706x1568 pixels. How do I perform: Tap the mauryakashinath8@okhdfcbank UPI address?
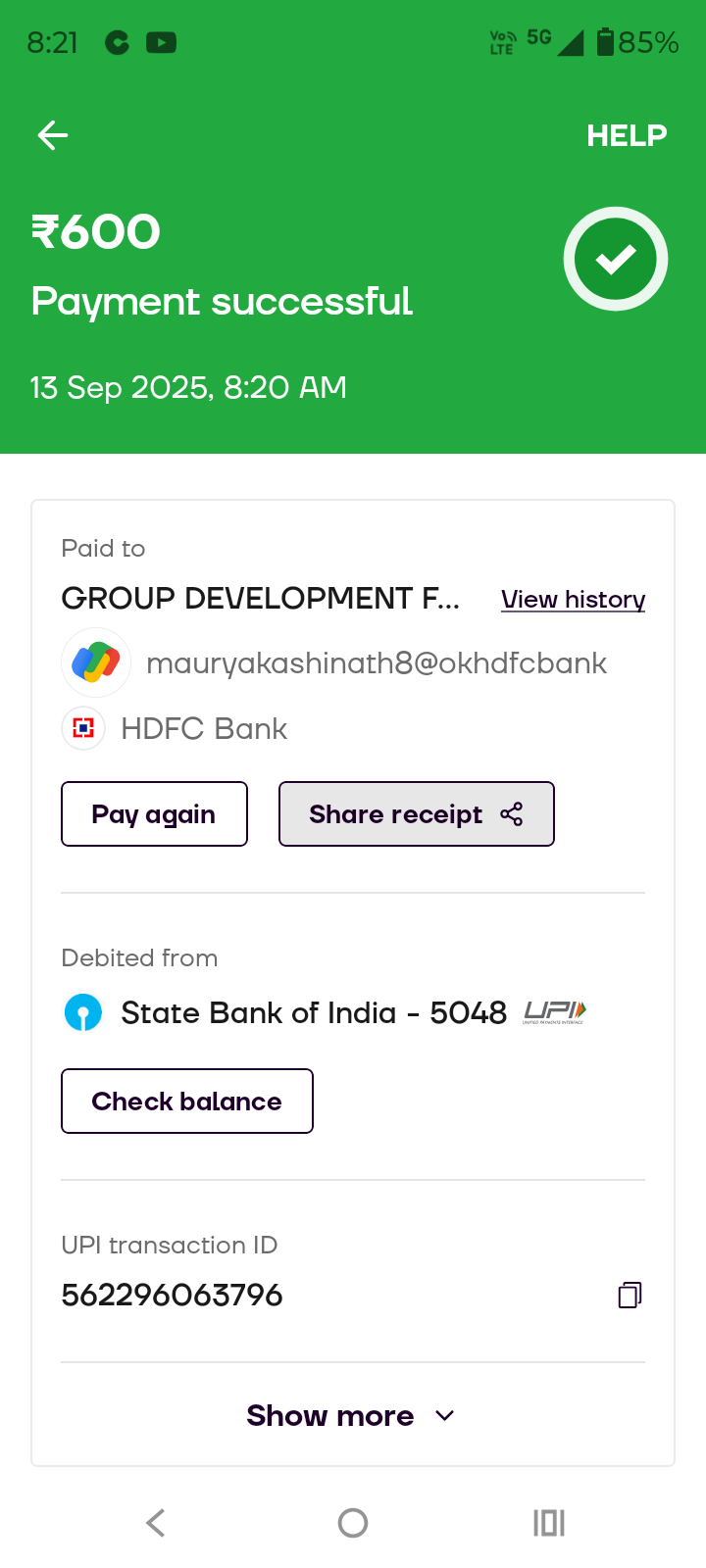[x=377, y=663]
